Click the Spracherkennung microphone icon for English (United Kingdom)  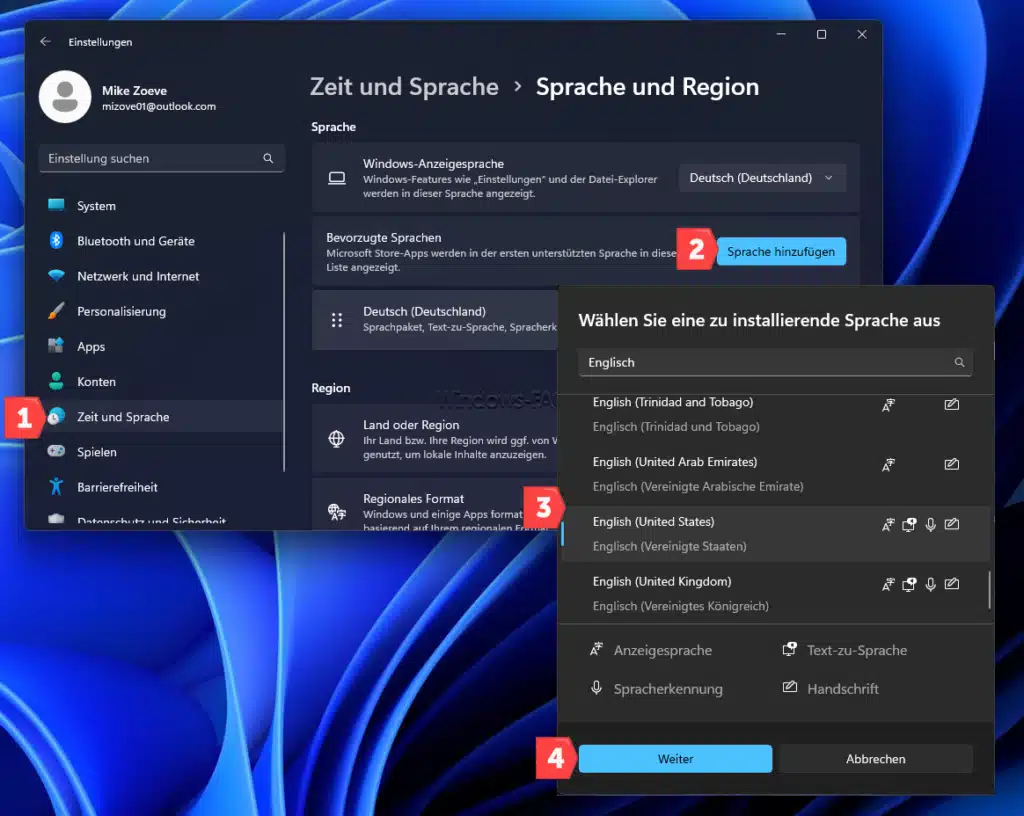coord(930,583)
